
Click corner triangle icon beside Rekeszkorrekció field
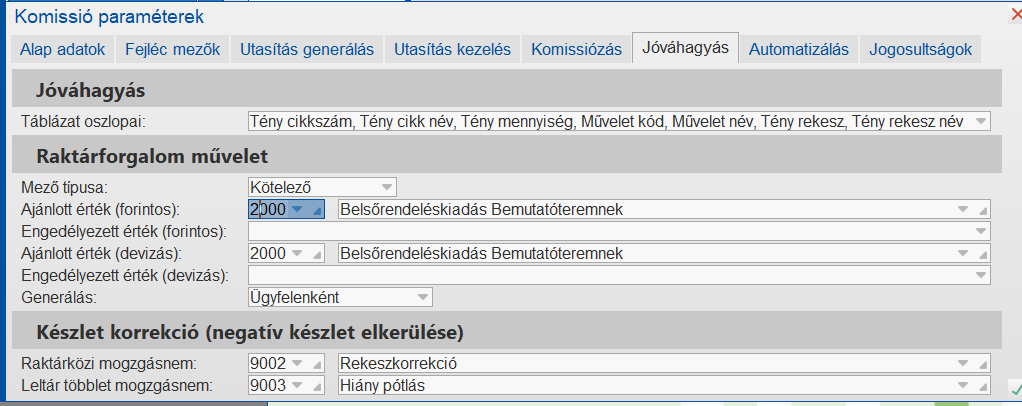(983, 364)
